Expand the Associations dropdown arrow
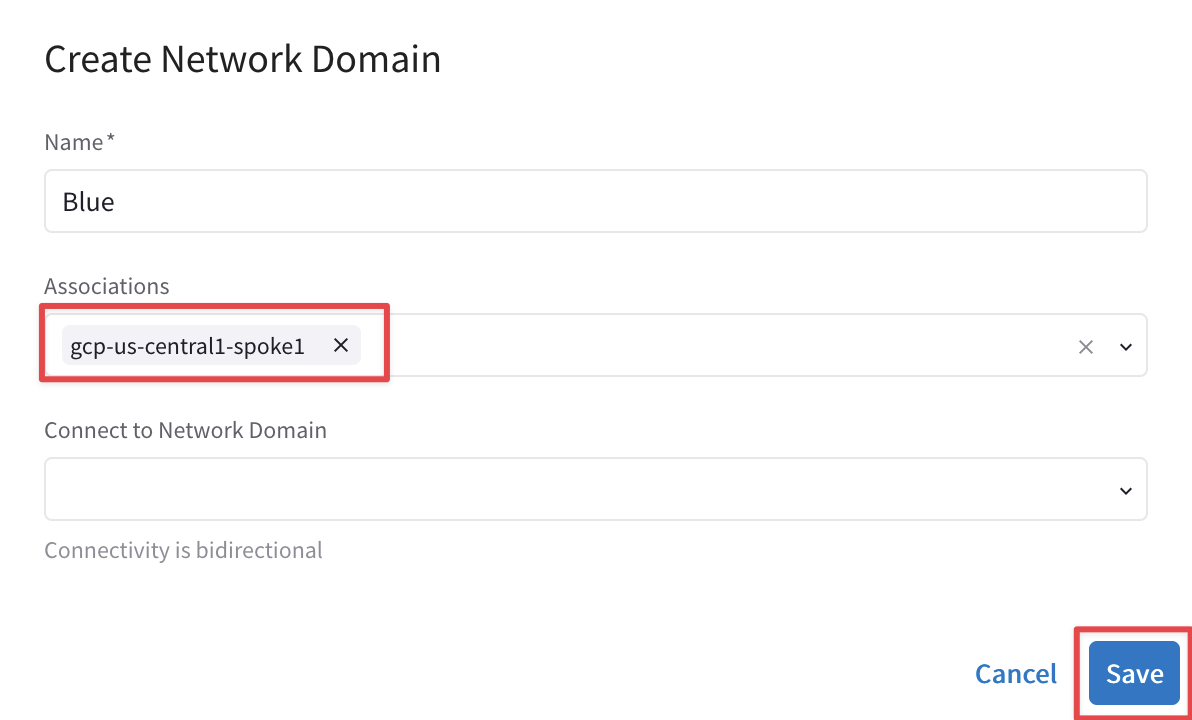 [x=1126, y=347]
